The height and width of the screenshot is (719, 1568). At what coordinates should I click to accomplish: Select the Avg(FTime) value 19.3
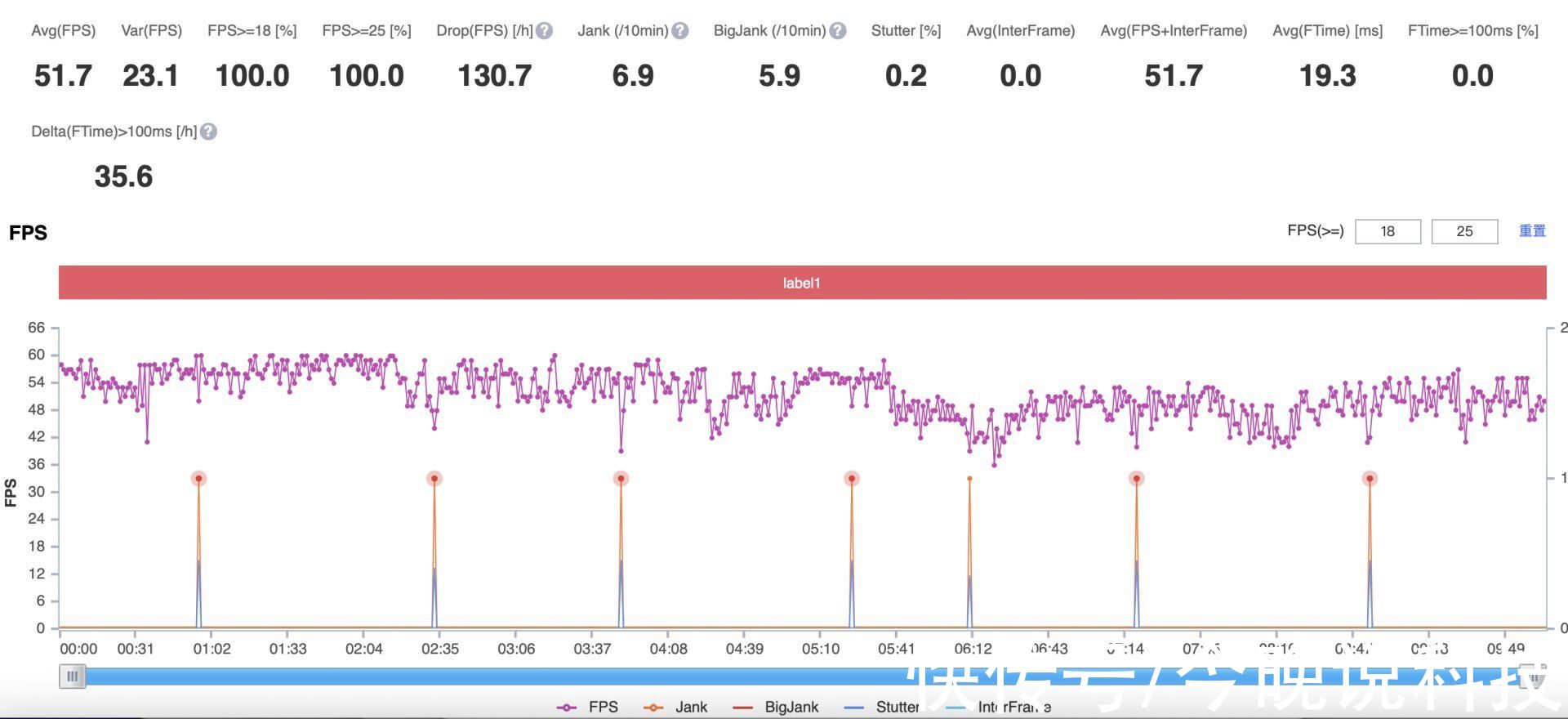(x=1328, y=76)
